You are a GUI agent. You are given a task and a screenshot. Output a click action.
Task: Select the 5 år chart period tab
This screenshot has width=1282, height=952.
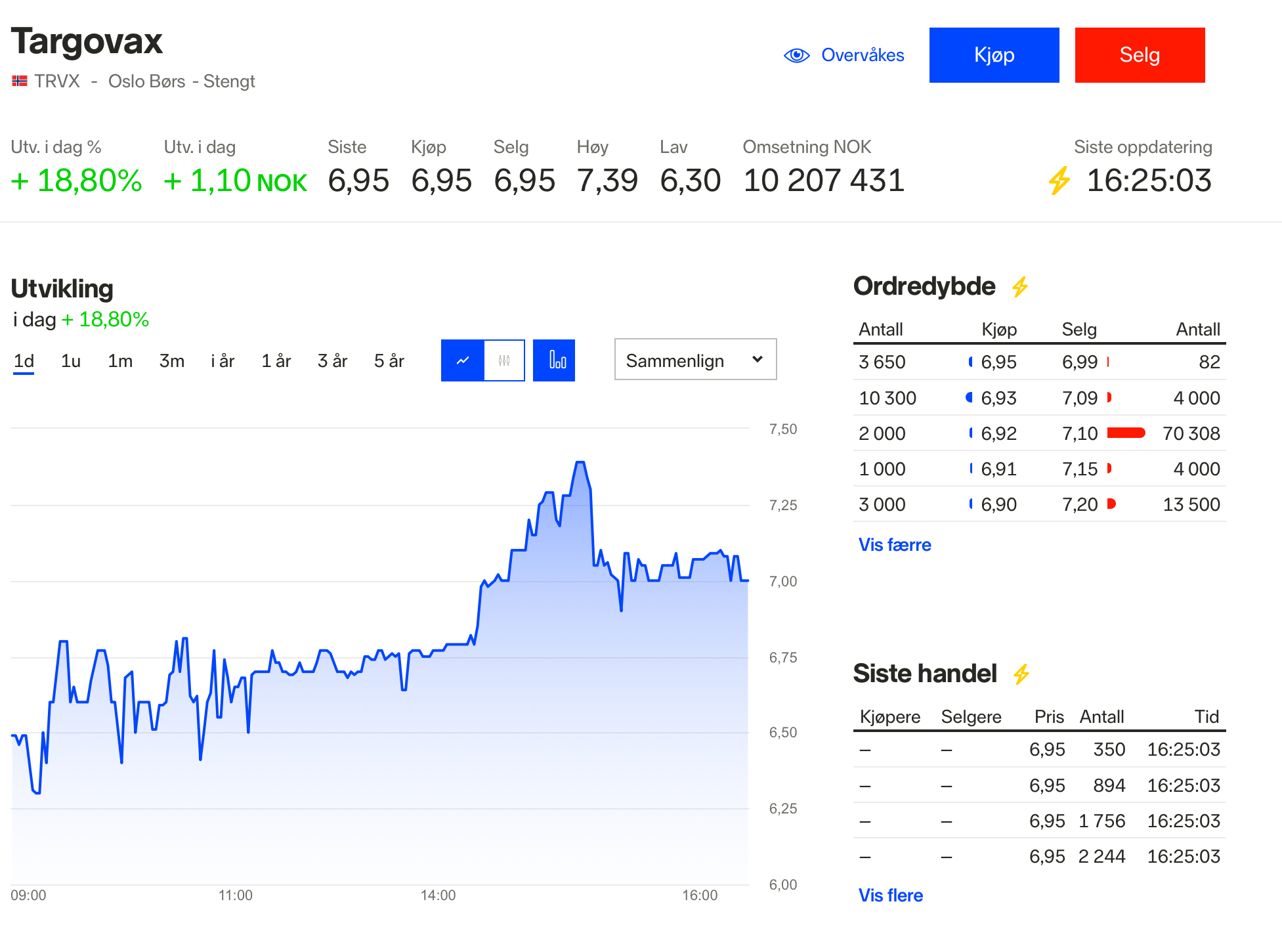[389, 361]
